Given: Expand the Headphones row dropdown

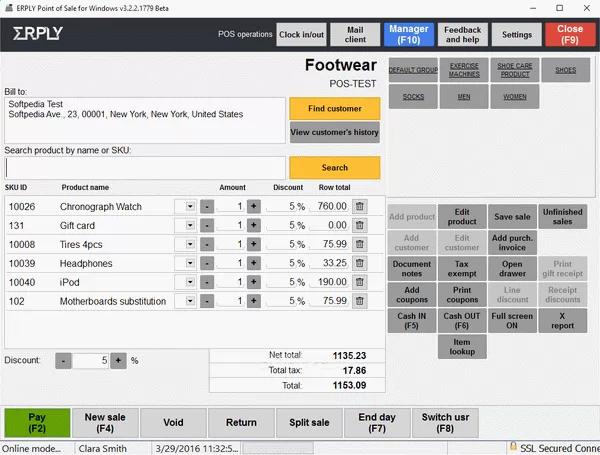Looking at the screenshot, I should [x=185, y=263].
